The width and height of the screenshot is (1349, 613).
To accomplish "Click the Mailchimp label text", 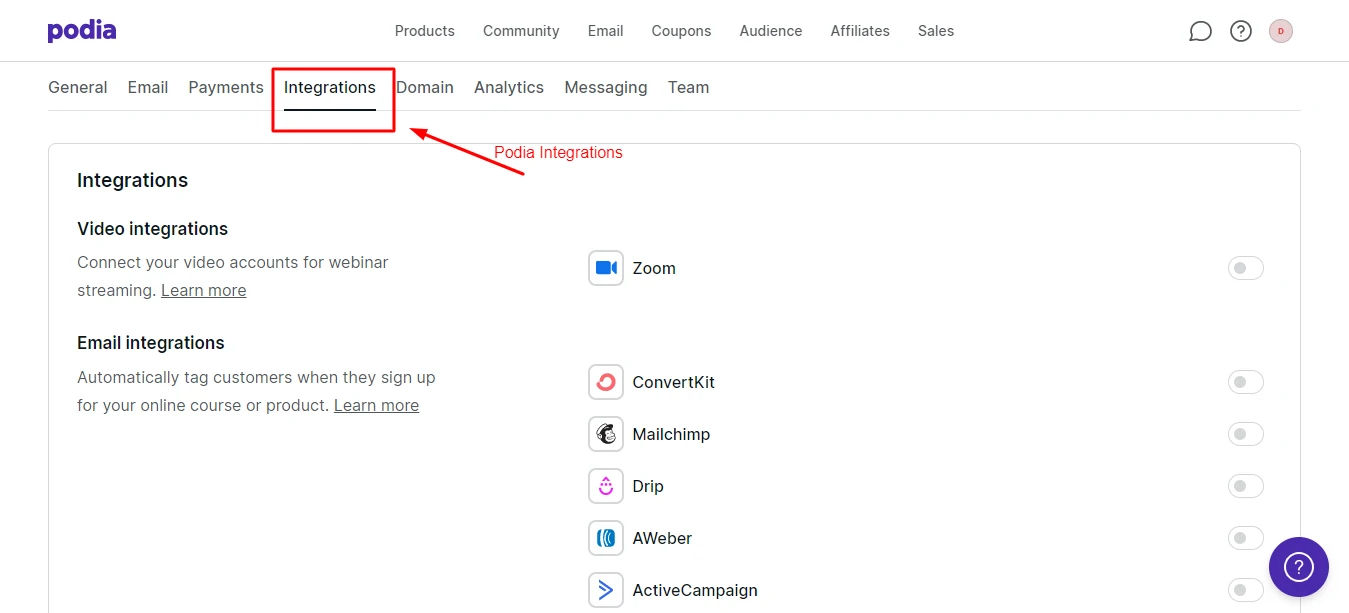I will pyautogui.click(x=672, y=434).
